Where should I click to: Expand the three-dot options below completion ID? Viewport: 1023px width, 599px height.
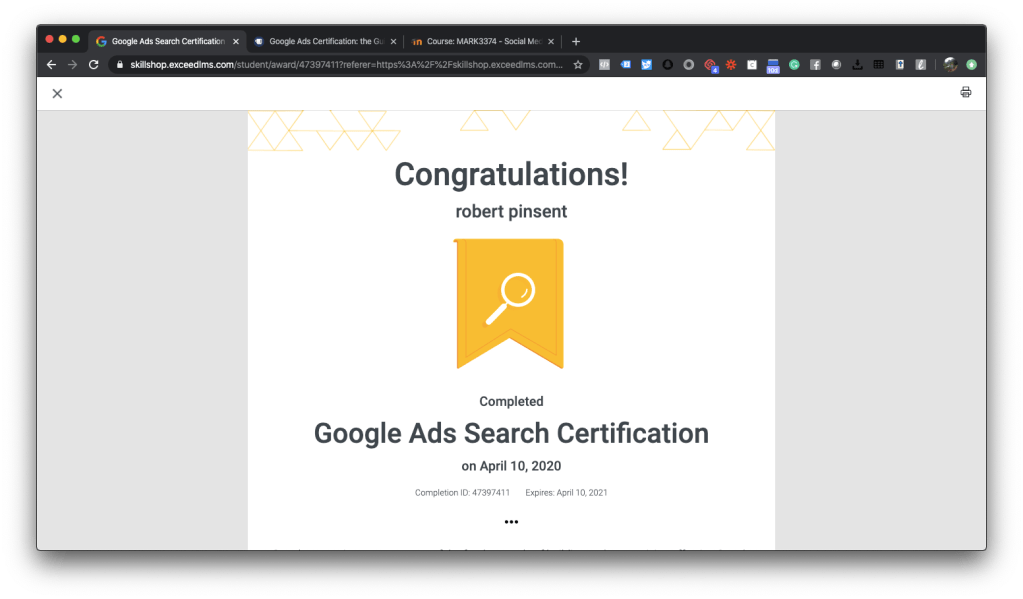coord(511,521)
